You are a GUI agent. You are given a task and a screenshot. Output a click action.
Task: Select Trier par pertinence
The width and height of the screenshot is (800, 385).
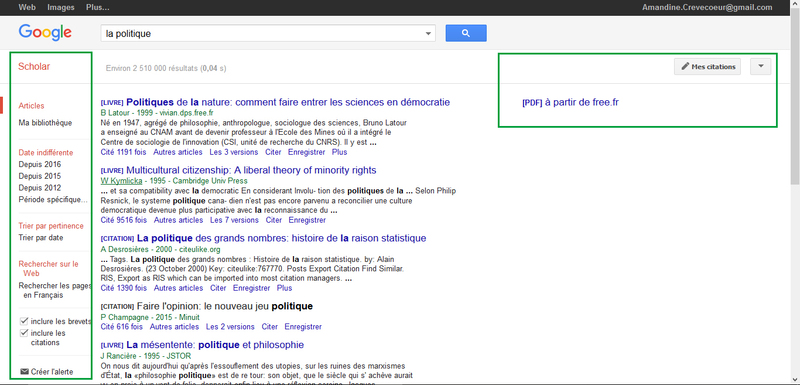tap(51, 226)
